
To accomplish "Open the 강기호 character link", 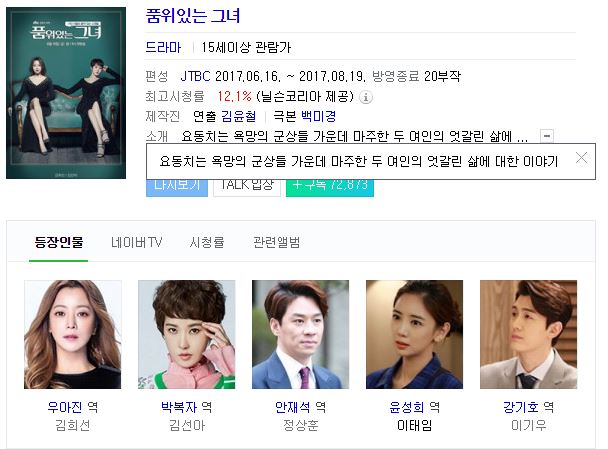I will 520,407.
